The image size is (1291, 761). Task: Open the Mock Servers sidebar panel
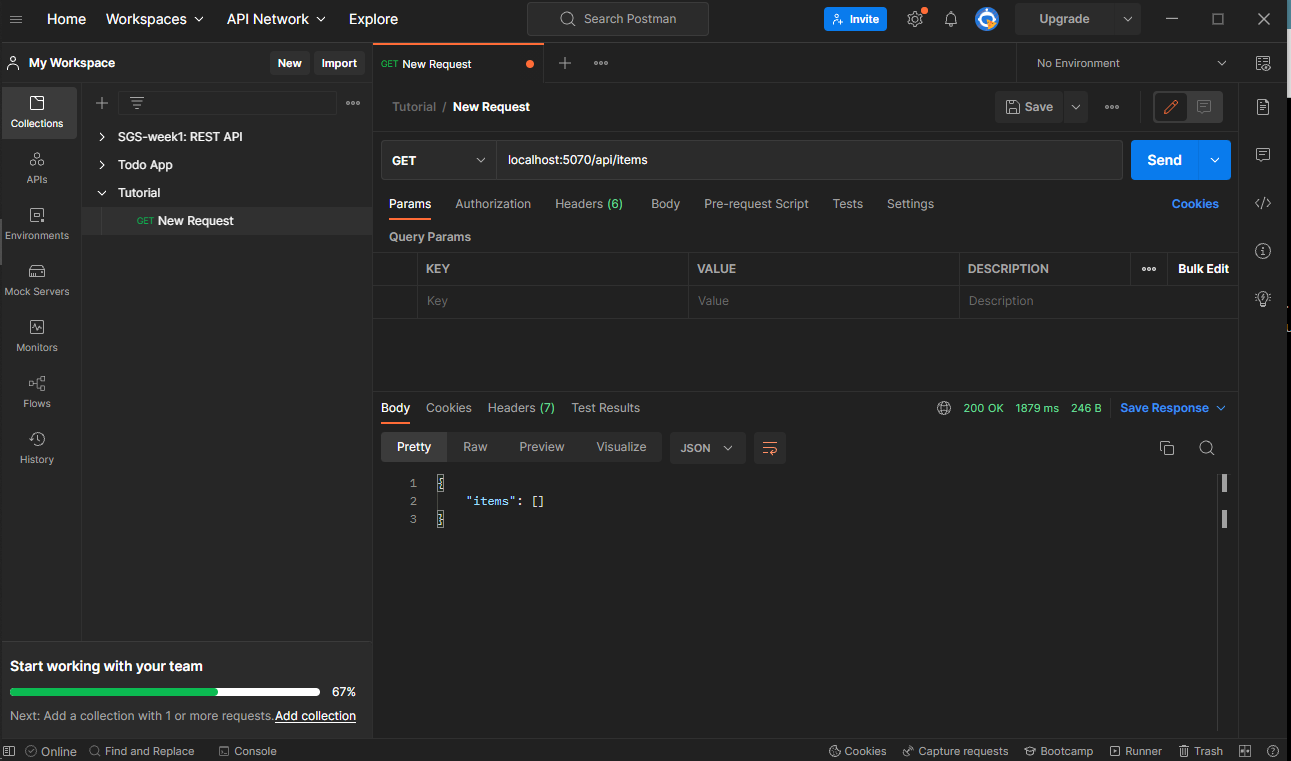point(37,280)
